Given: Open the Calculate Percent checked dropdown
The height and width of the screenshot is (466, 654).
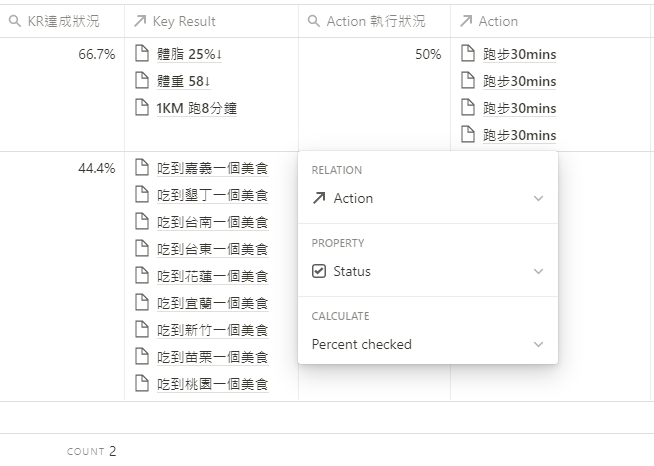Looking at the screenshot, I should (x=428, y=344).
